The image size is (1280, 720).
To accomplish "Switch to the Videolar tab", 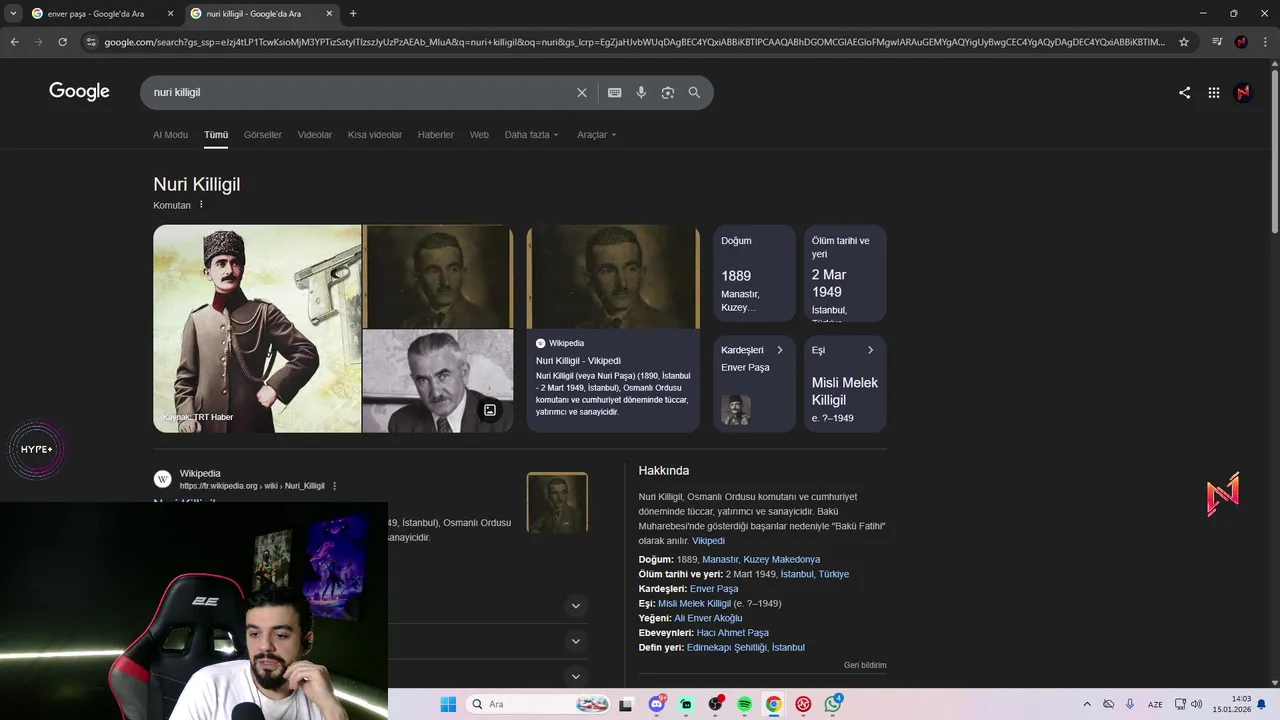I will [315, 135].
